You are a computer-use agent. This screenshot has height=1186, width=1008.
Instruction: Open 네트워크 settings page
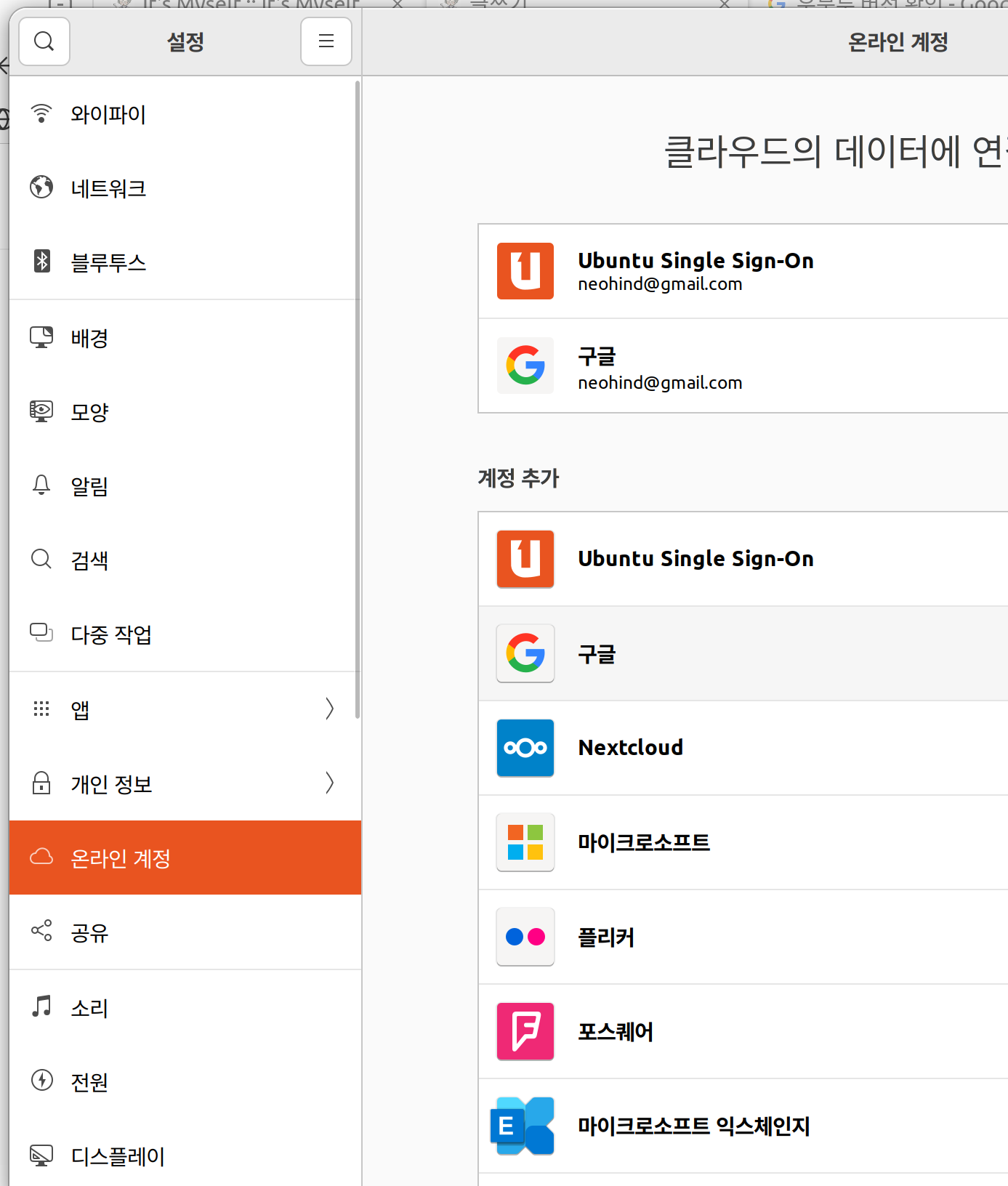(x=185, y=187)
